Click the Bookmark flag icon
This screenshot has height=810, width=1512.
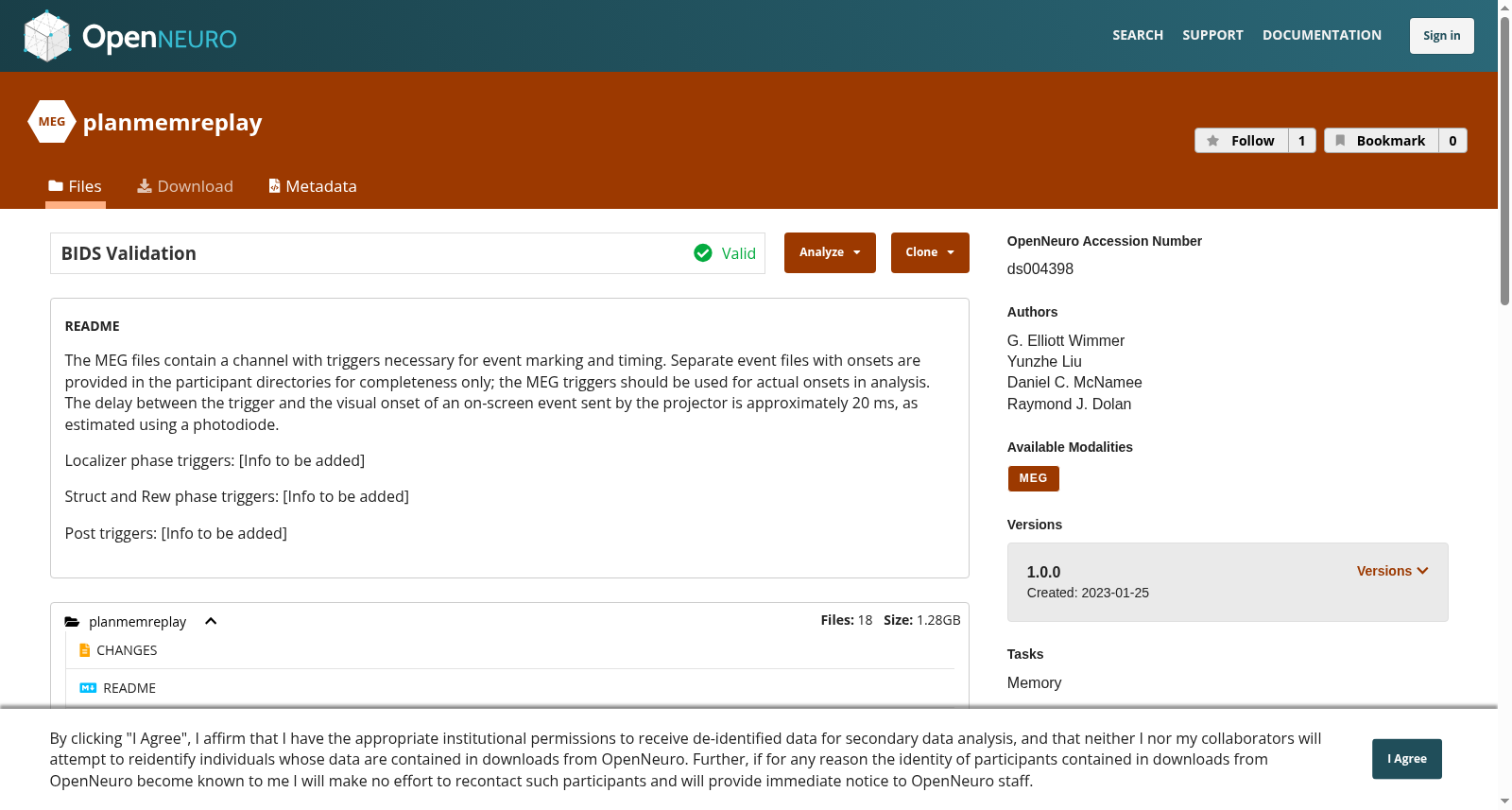(1340, 141)
